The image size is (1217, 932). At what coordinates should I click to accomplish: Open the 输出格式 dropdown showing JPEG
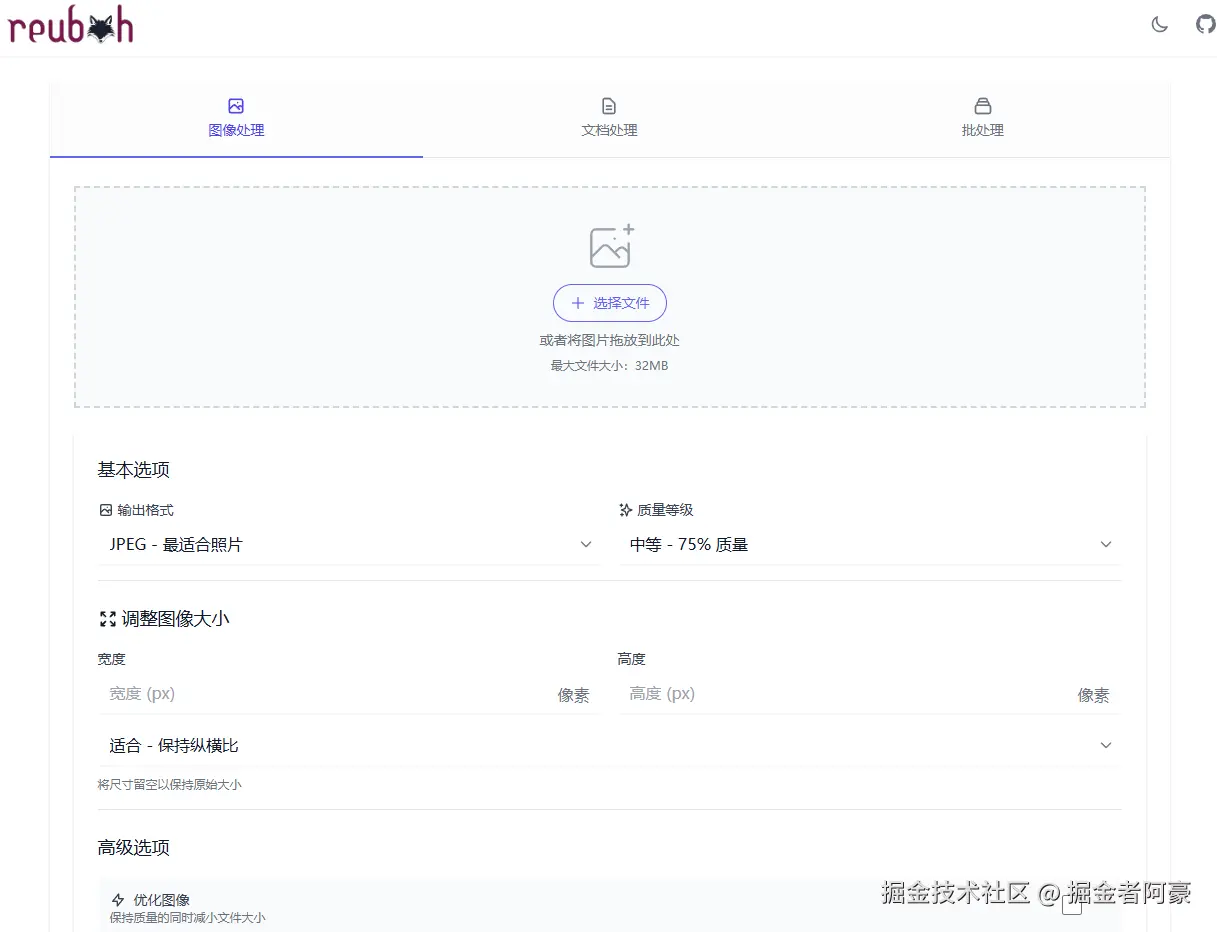click(x=348, y=545)
